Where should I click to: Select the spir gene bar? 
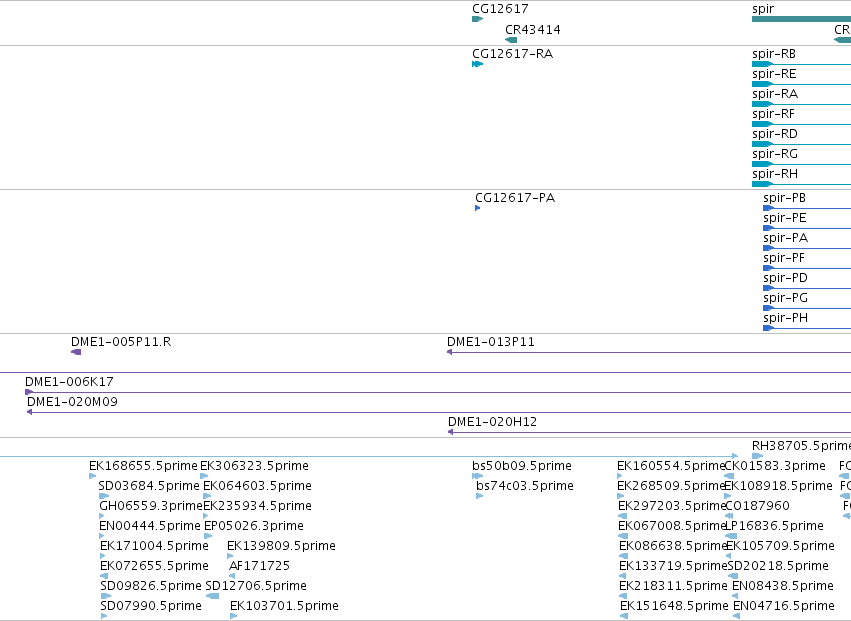[801, 19]
